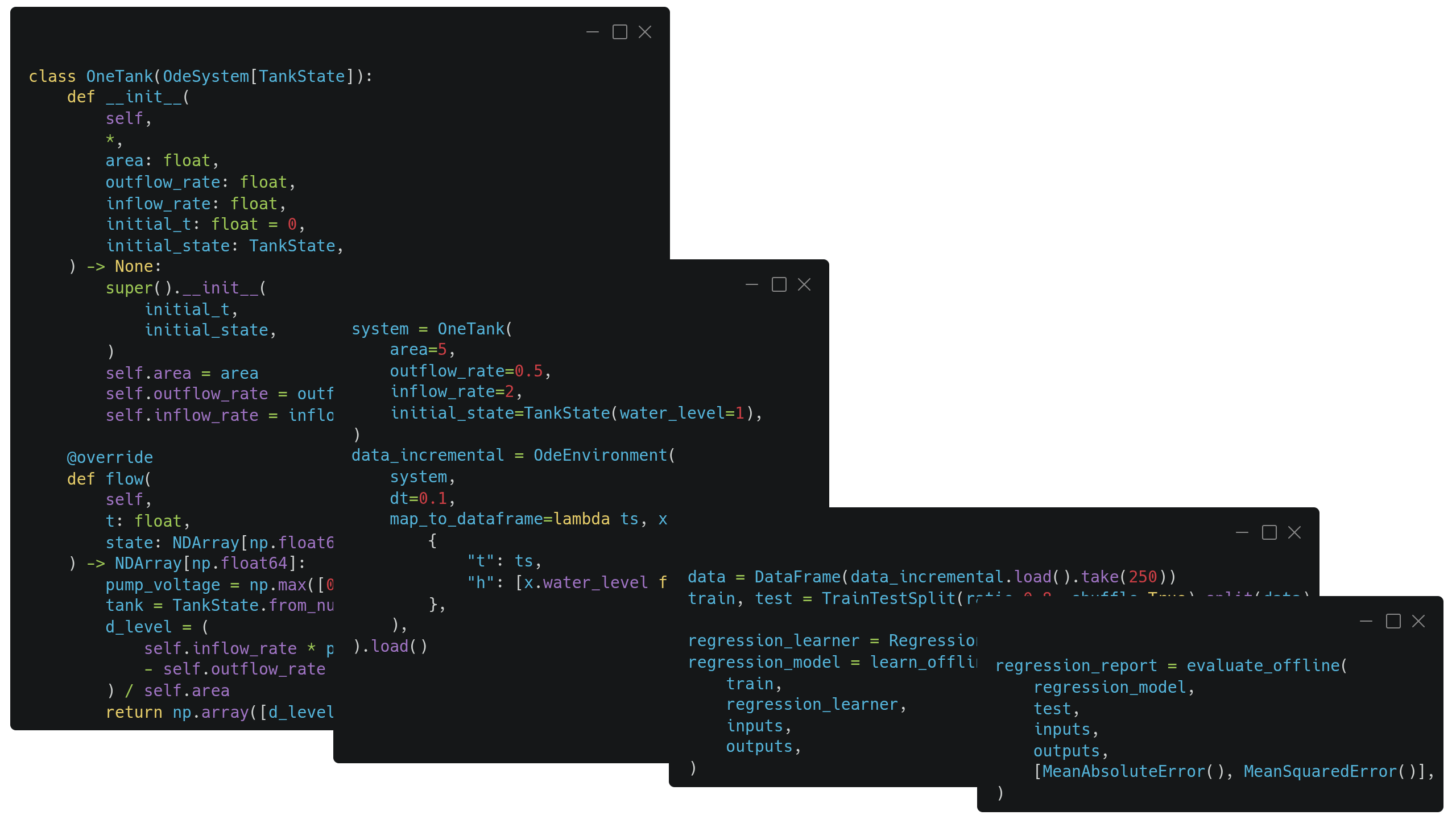Select the class OneTank declaration line
Screen dimensions: 1456x819
tap(200, 76)
